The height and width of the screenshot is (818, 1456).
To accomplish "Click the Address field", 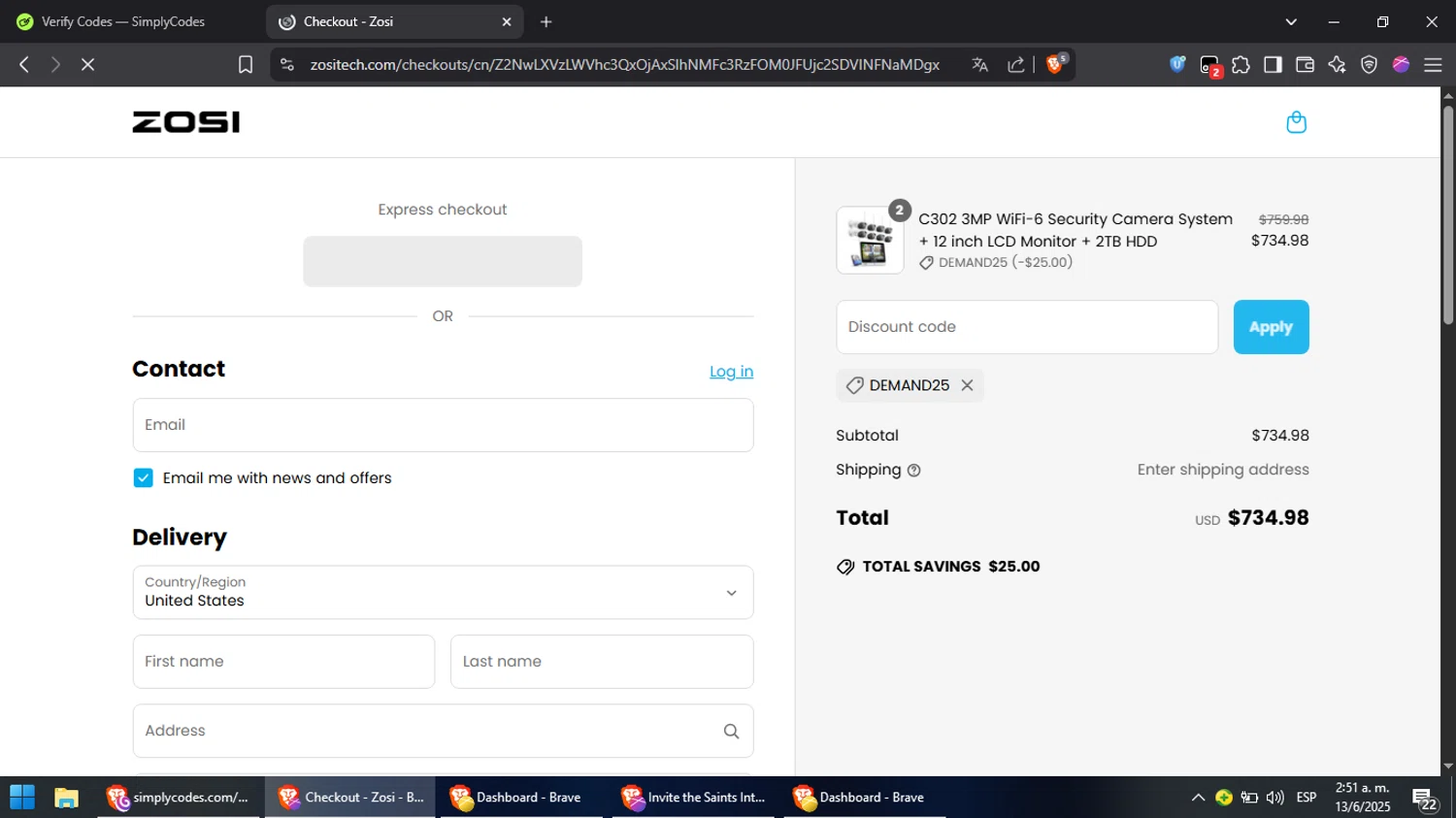I will point(443,731).
